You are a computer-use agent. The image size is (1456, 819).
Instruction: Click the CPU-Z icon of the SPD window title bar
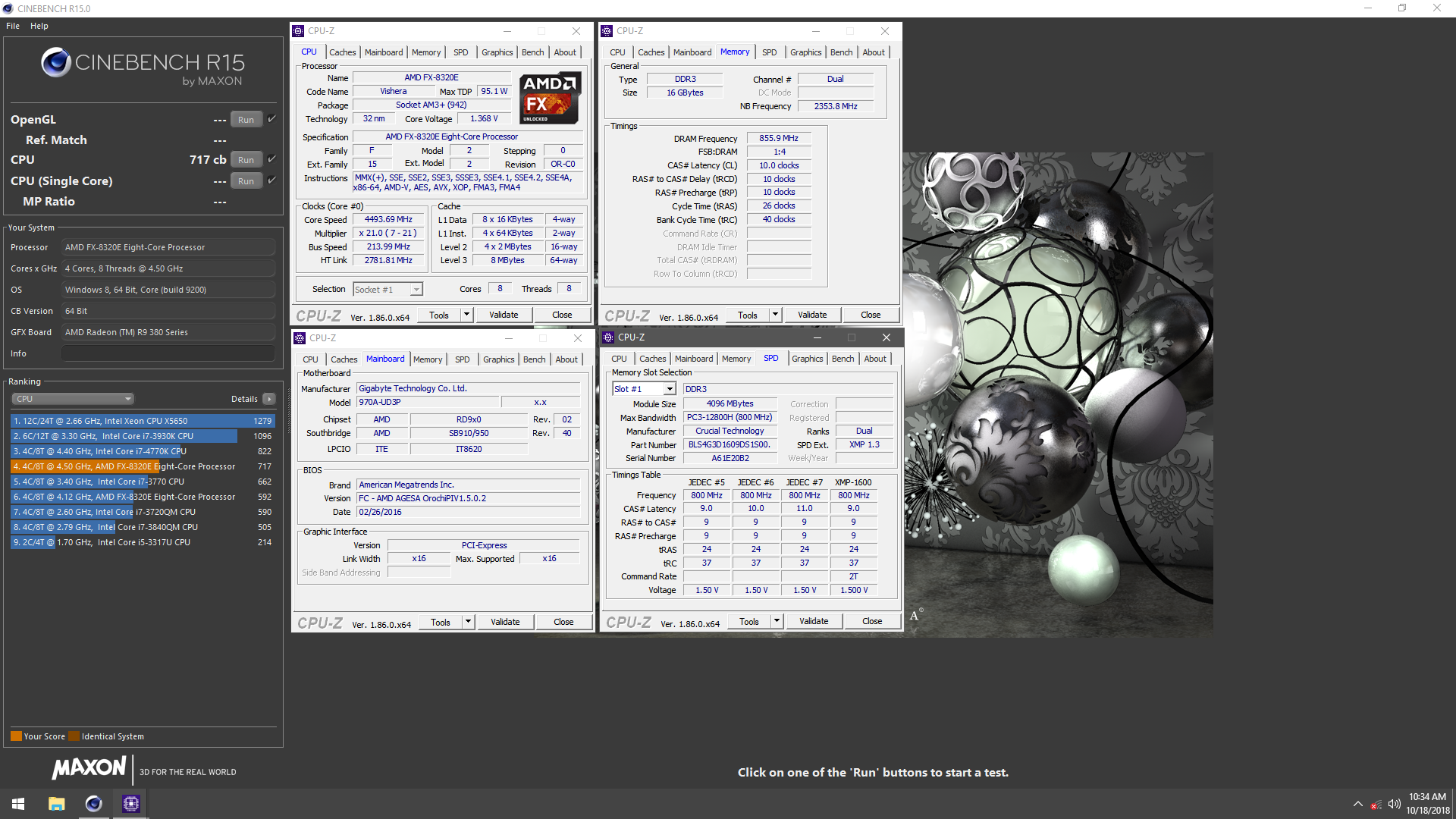click(608, 337)
